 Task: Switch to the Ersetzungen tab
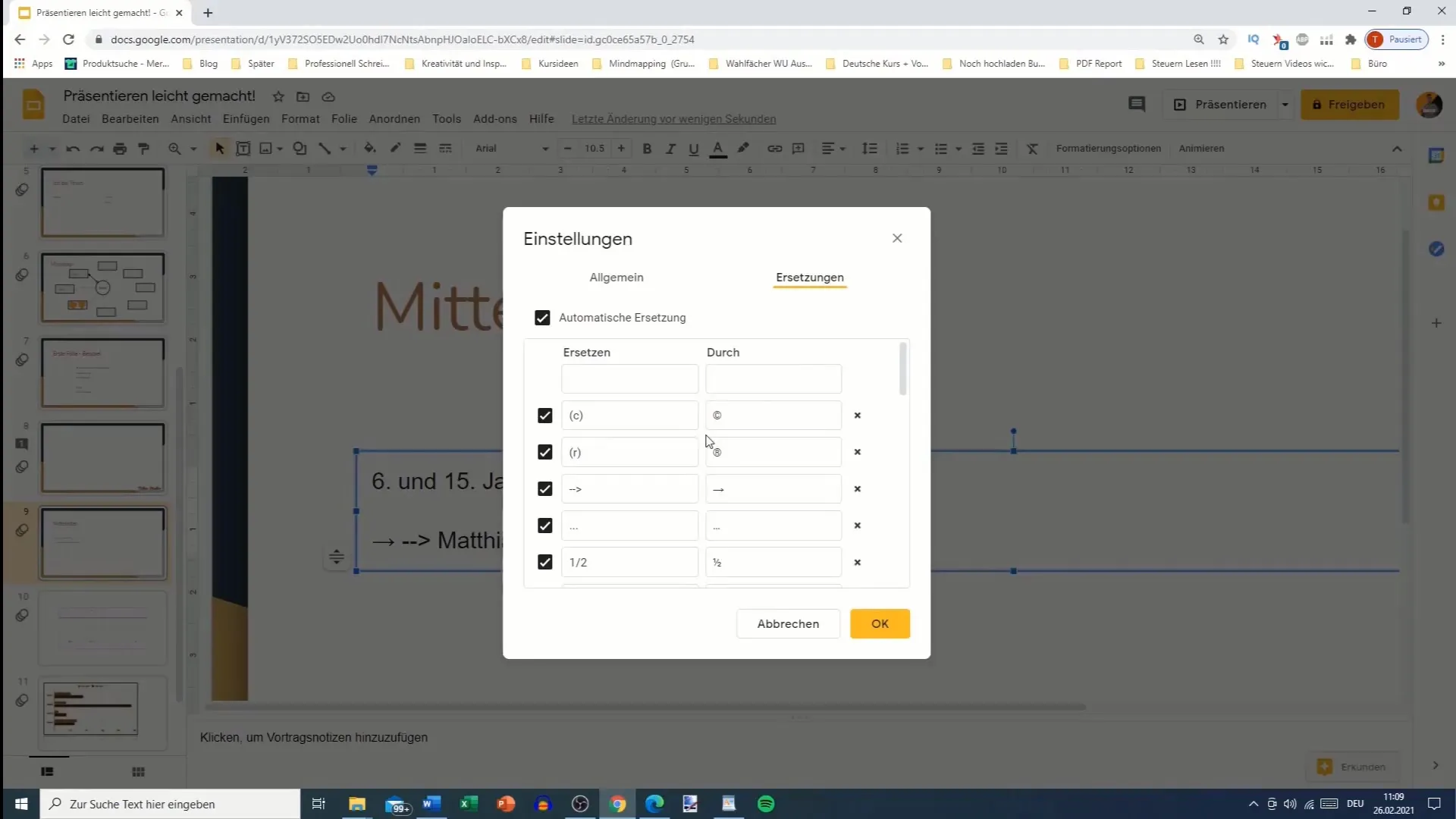point(810,278)
